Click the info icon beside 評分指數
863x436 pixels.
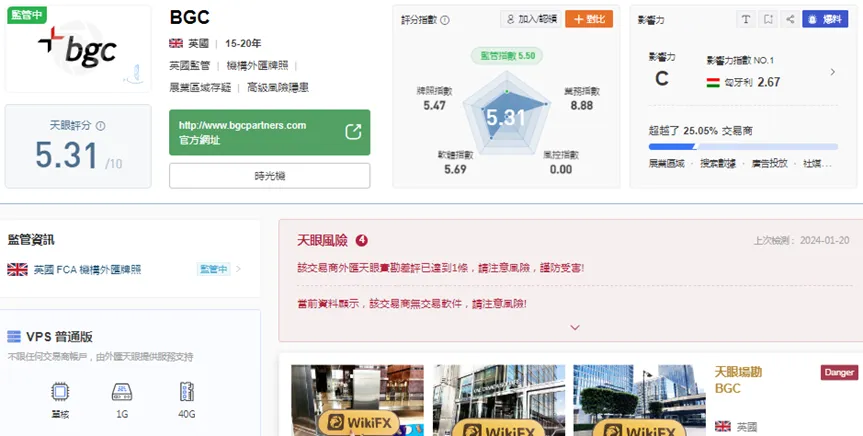click(x=445, y=20)
